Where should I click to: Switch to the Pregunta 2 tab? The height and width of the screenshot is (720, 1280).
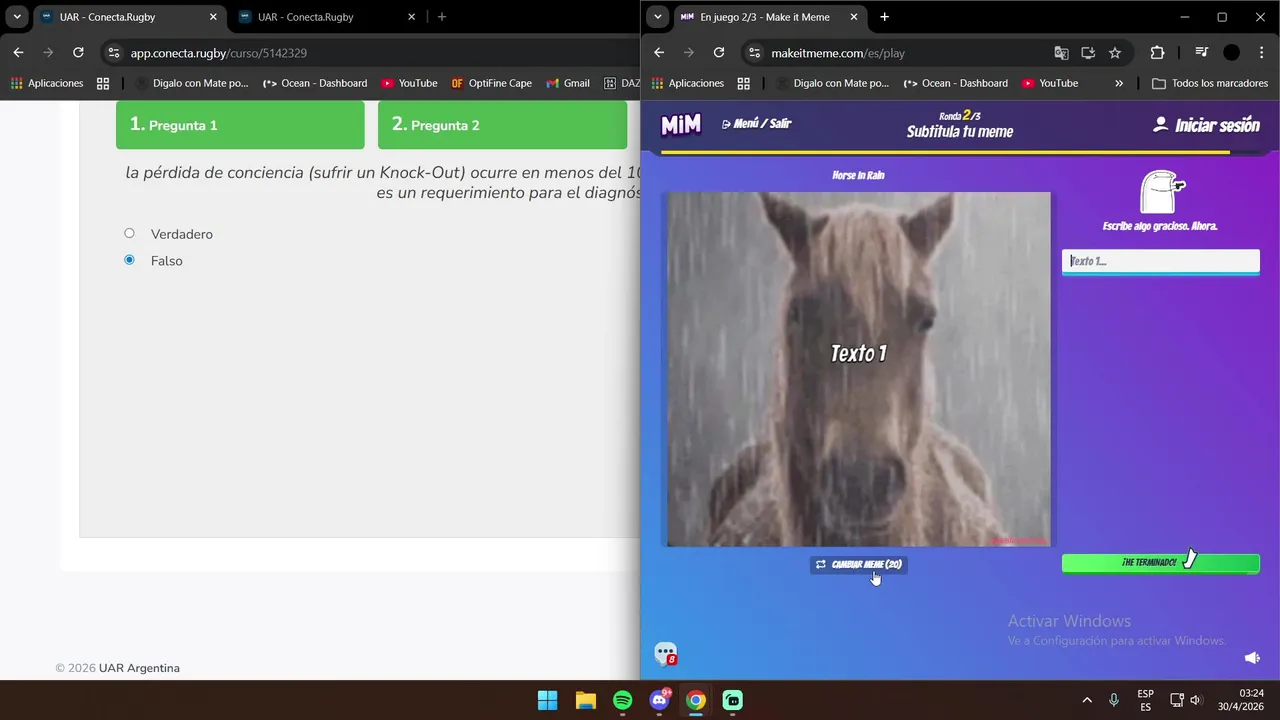point(502,125)
